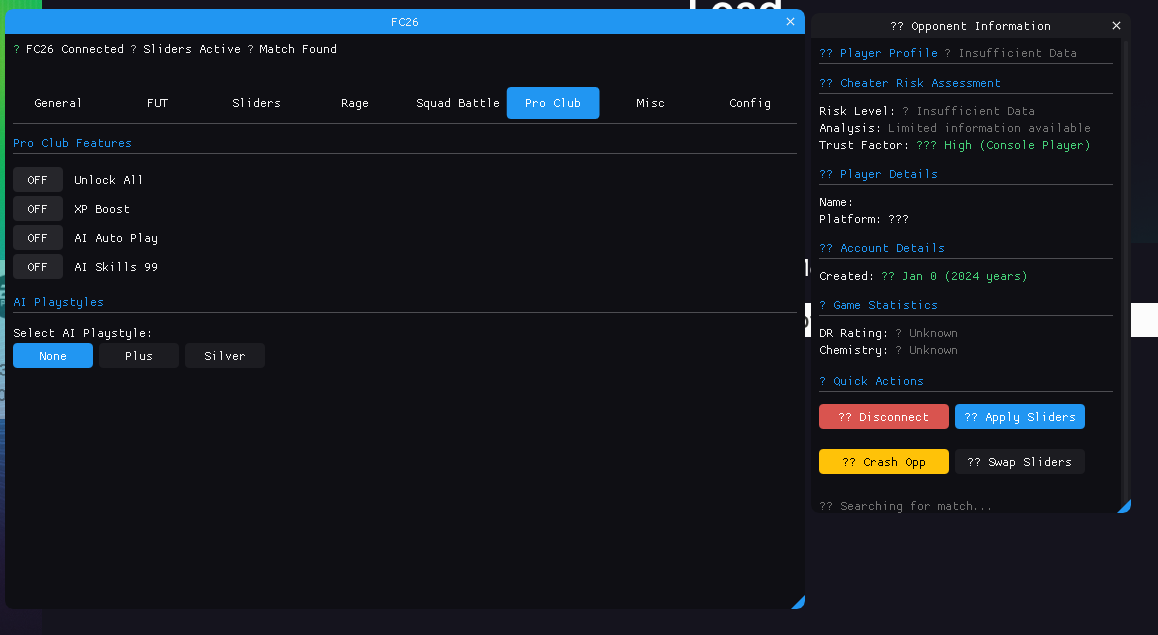Open the General tab
This screenshot has height=635, width=1158.
[x=58, y=103]
